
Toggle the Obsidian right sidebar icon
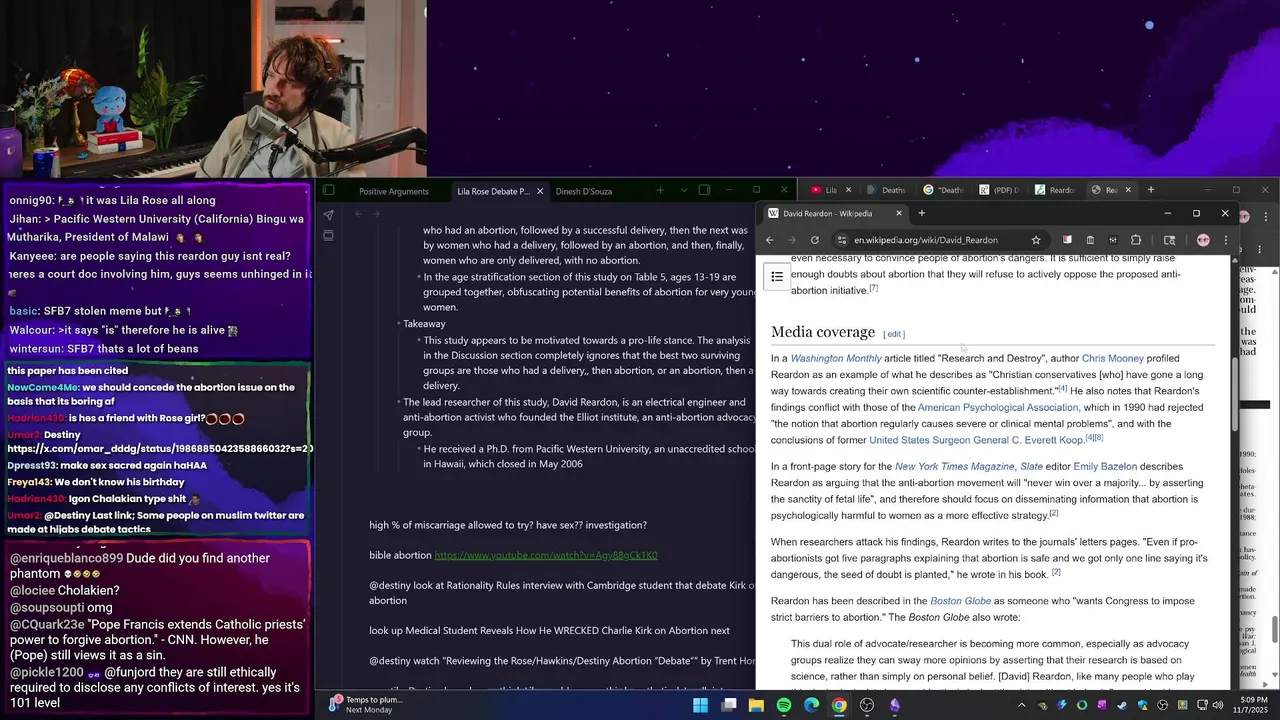coord(704,190)
